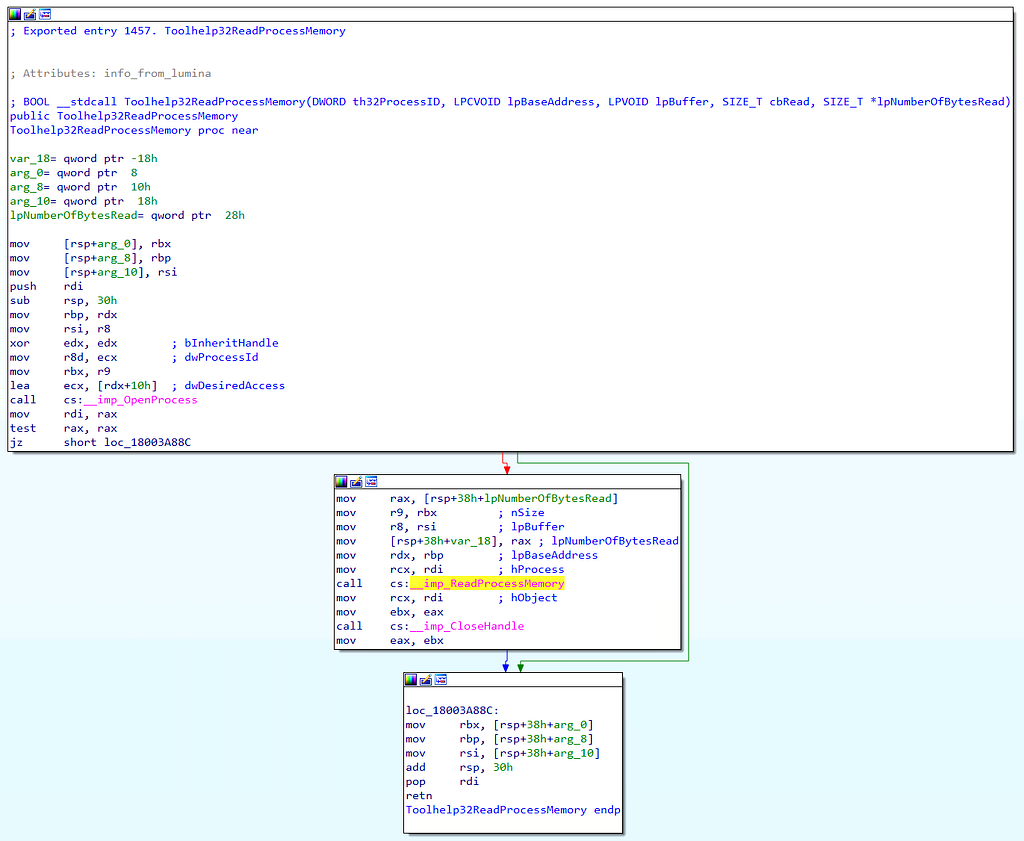
Task: Click the 'bInheritHandle' comment
Action: 231,343
